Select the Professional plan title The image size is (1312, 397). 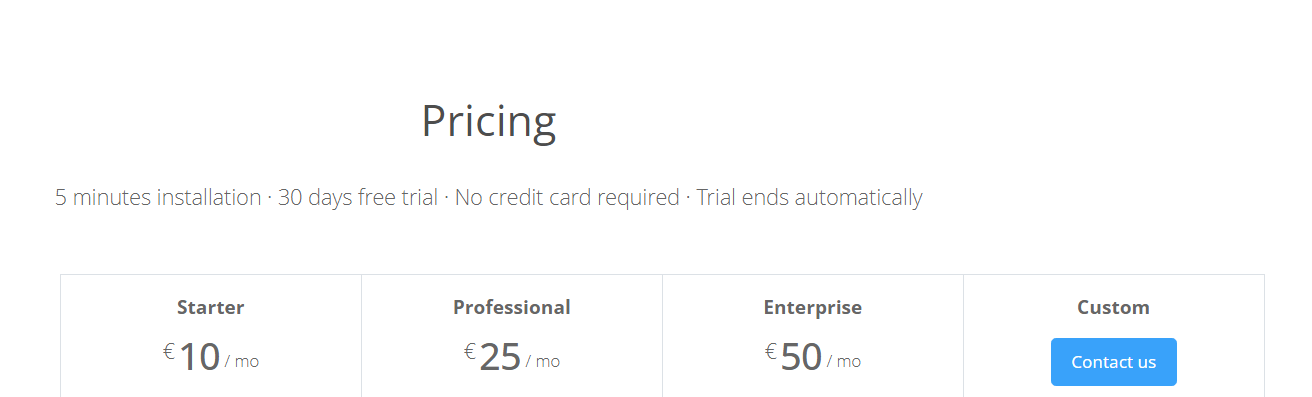512,307
